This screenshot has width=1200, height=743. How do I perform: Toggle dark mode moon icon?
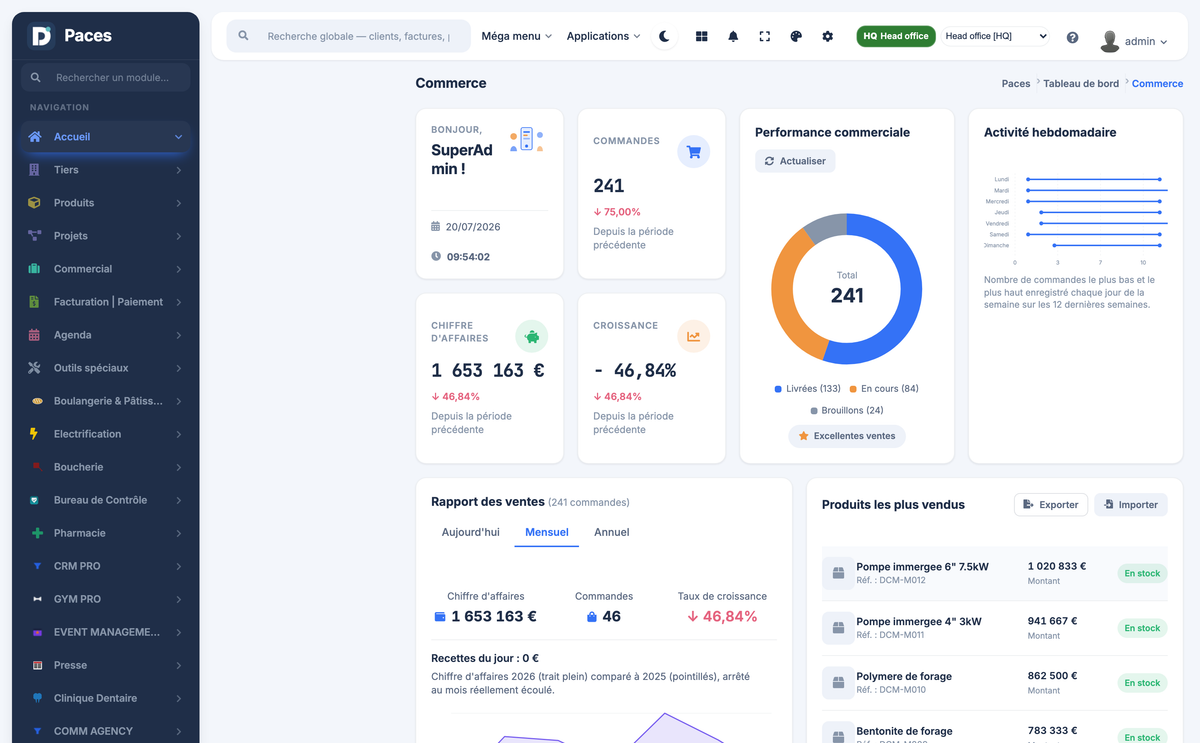coord(664,36)
